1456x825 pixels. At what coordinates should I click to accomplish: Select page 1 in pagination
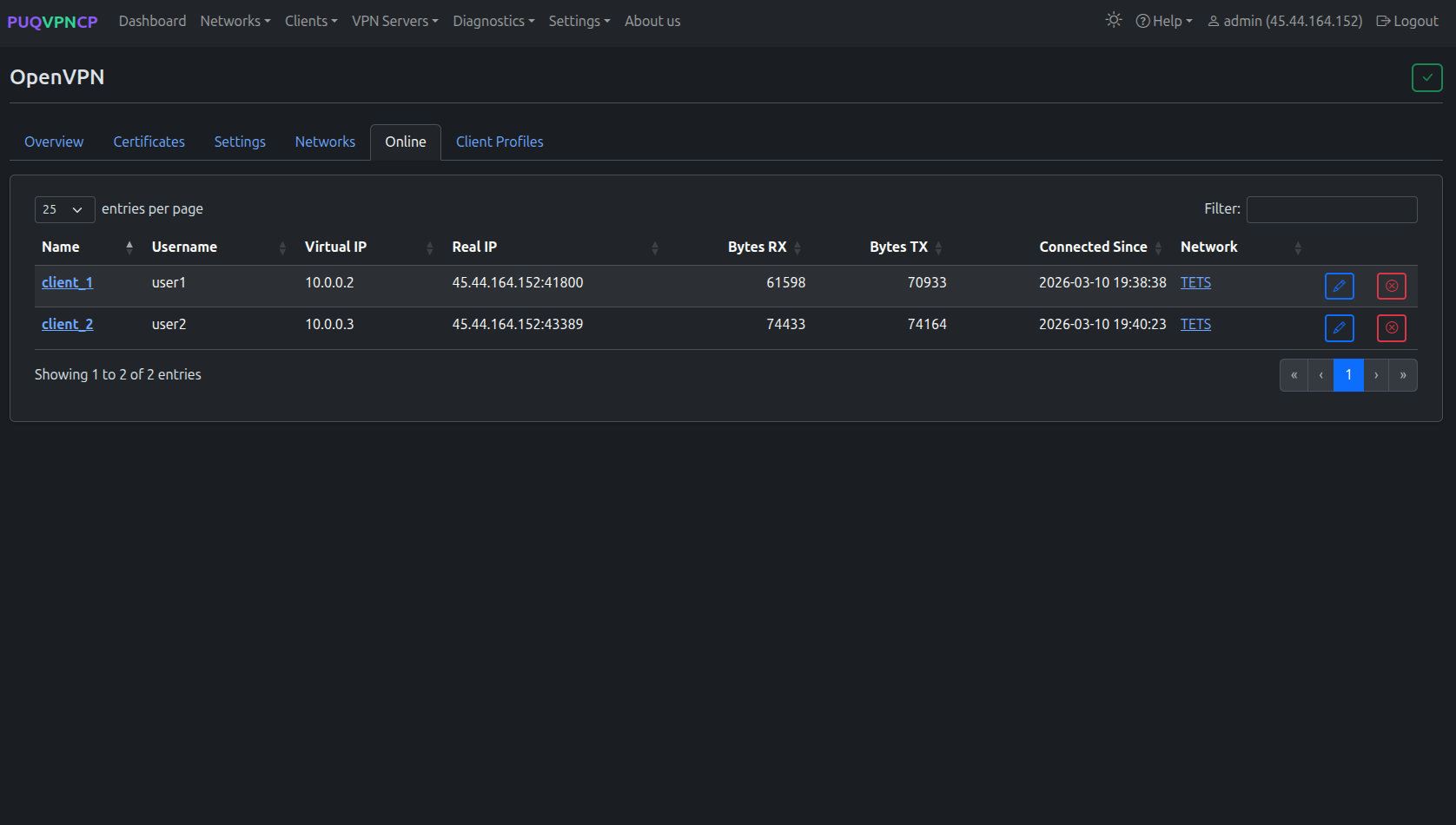1348,375
